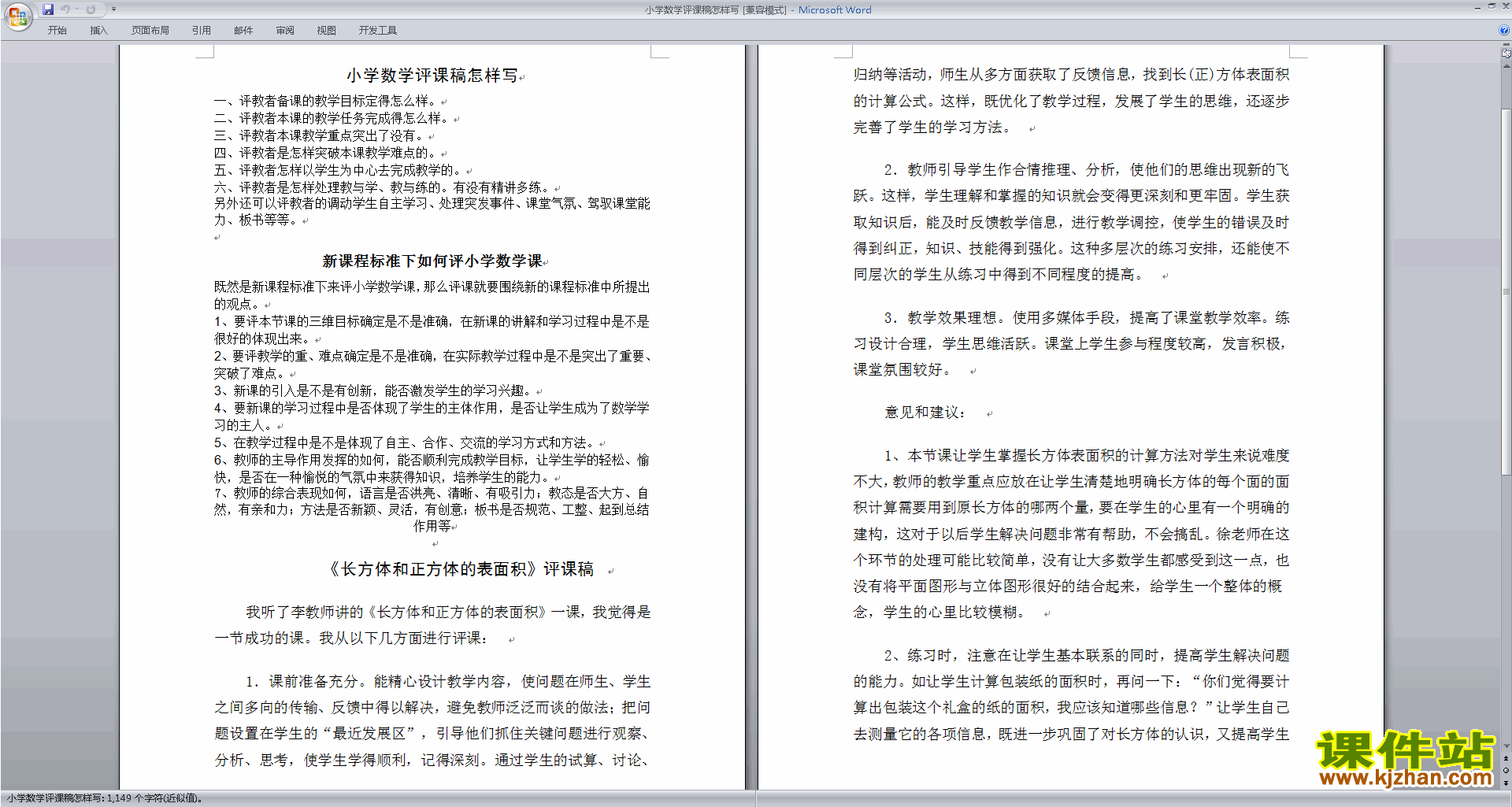The width and height of the screenshot is (1512, 807).
Task: Select the 引用 ribbon tab
Action: 202,30
